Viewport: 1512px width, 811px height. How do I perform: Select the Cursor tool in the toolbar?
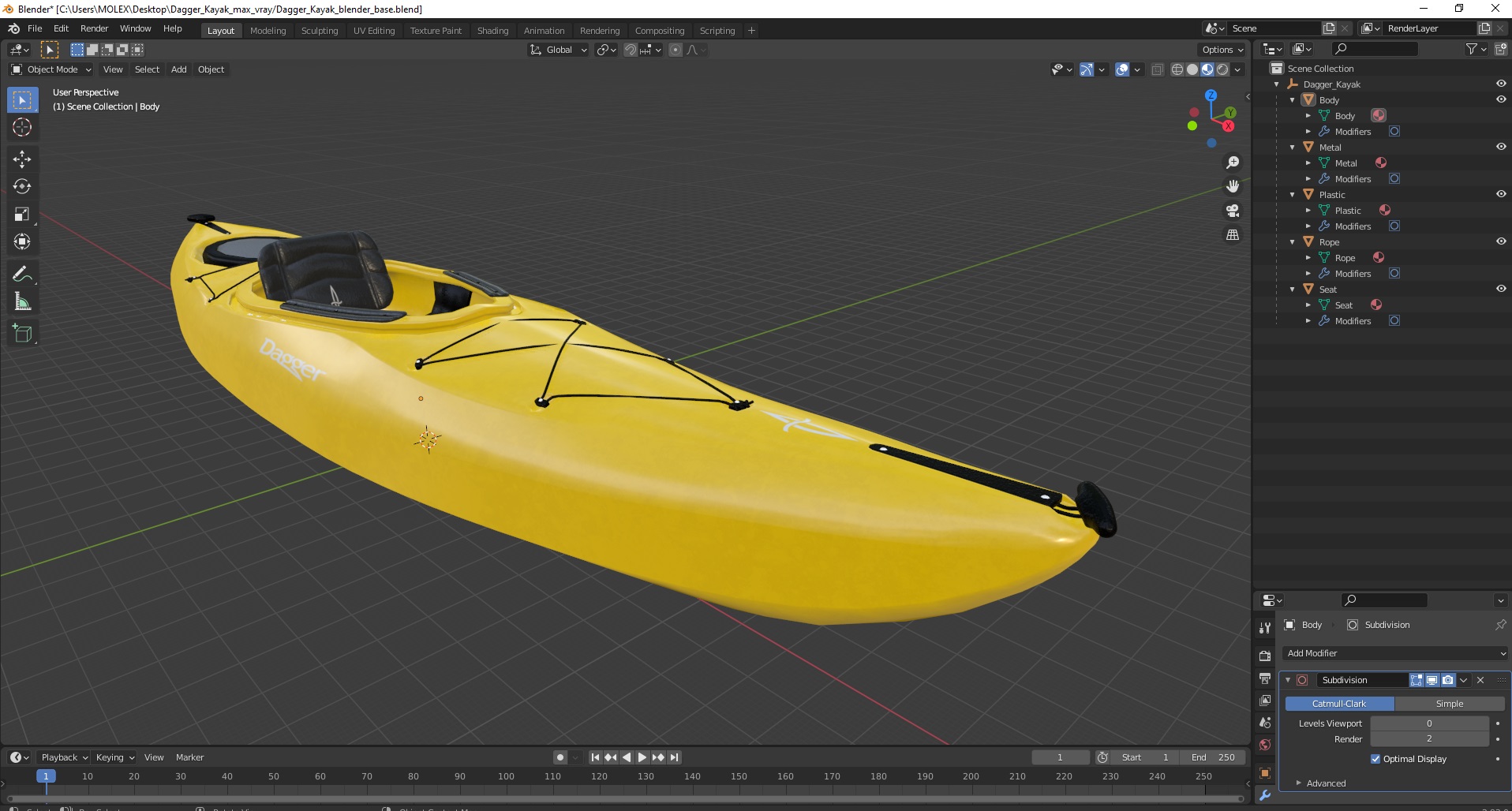pyautogui.click(x=22, y=127)
